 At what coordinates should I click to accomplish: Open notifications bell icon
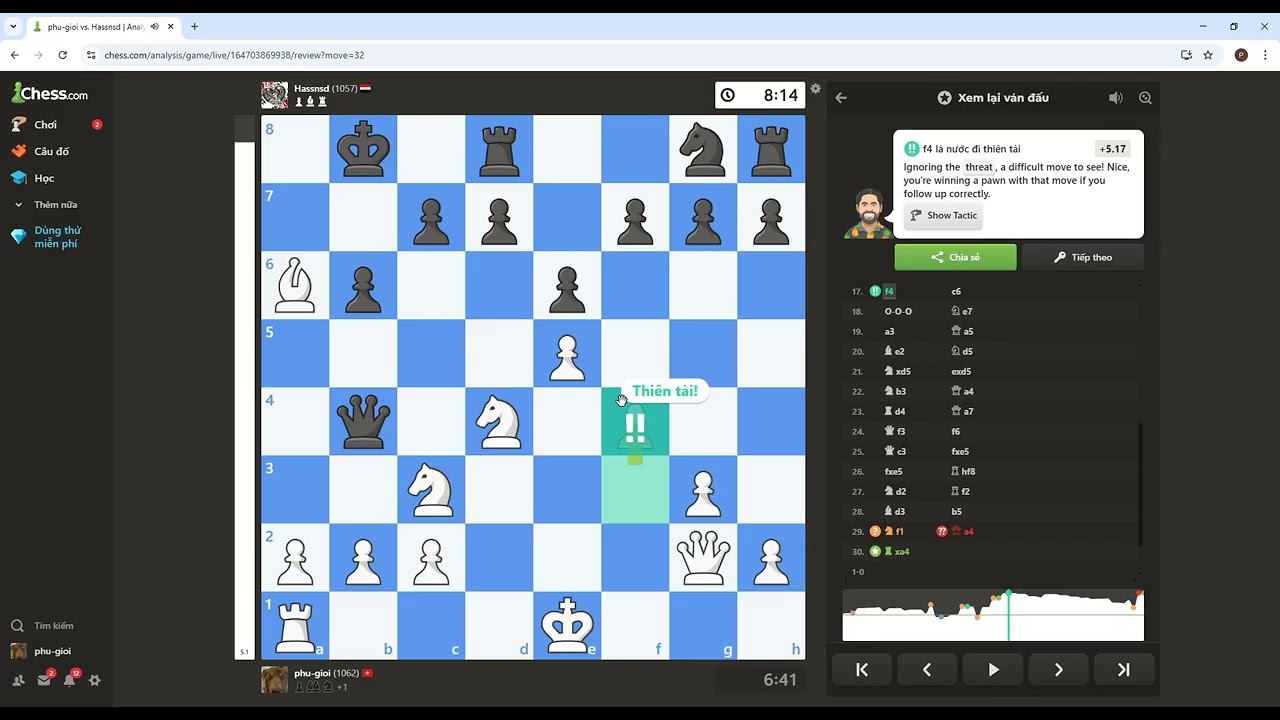pyautogui.click(x=69, y=680)
